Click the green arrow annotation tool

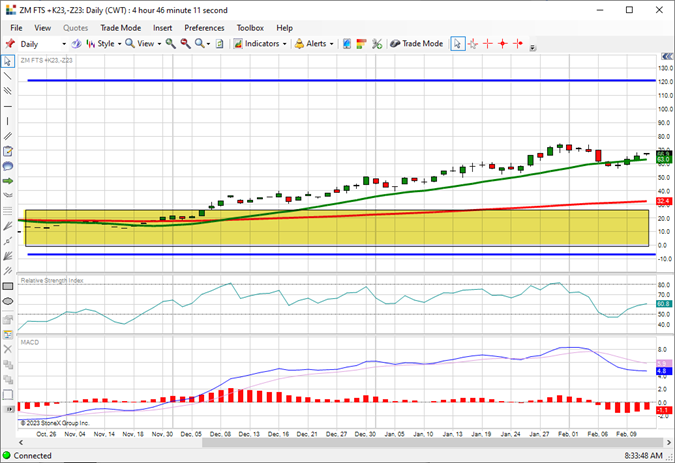[8, 181]
